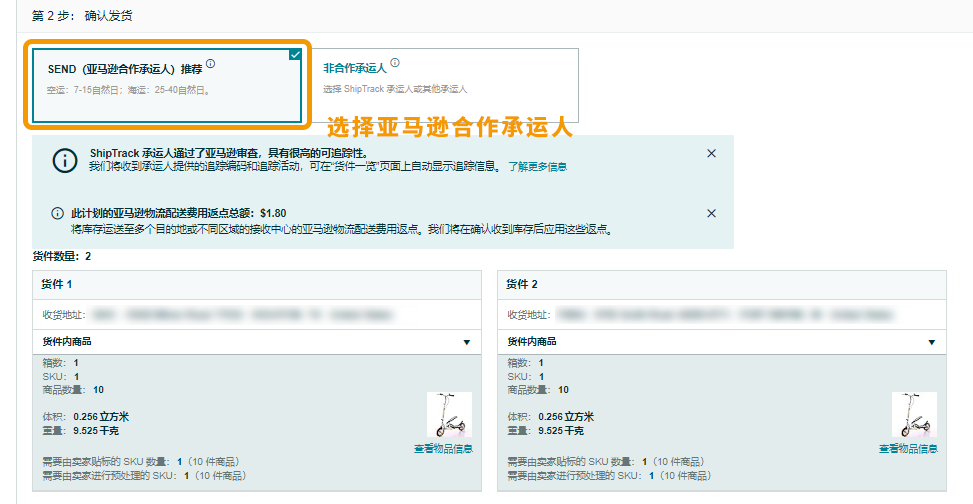Screen dimensions: 973x504
Task: Click the 货件 1 header
Action: coord(57,284)
